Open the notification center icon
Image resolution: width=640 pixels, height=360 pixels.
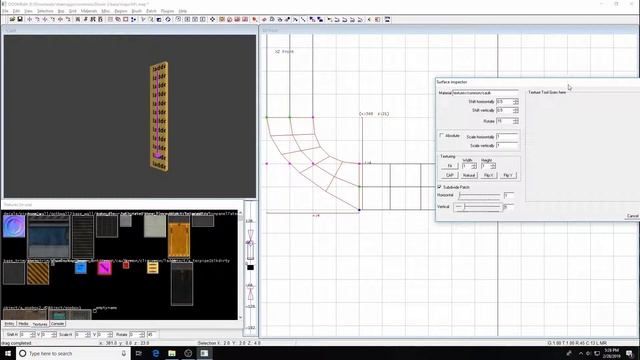pyautogui.click(x=630, y=353)
